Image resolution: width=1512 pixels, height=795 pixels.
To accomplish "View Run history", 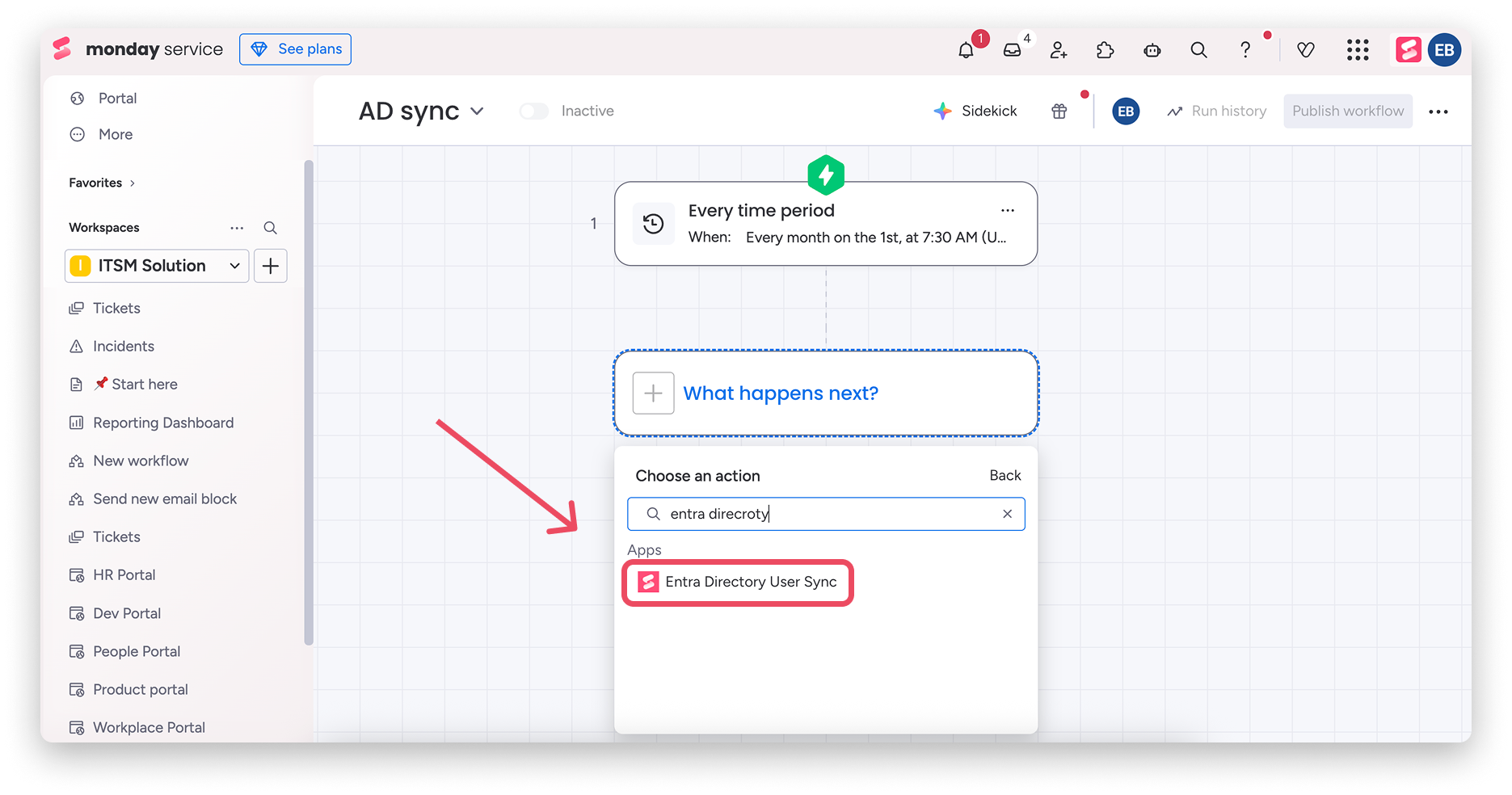I will (x=1217, y=111).
